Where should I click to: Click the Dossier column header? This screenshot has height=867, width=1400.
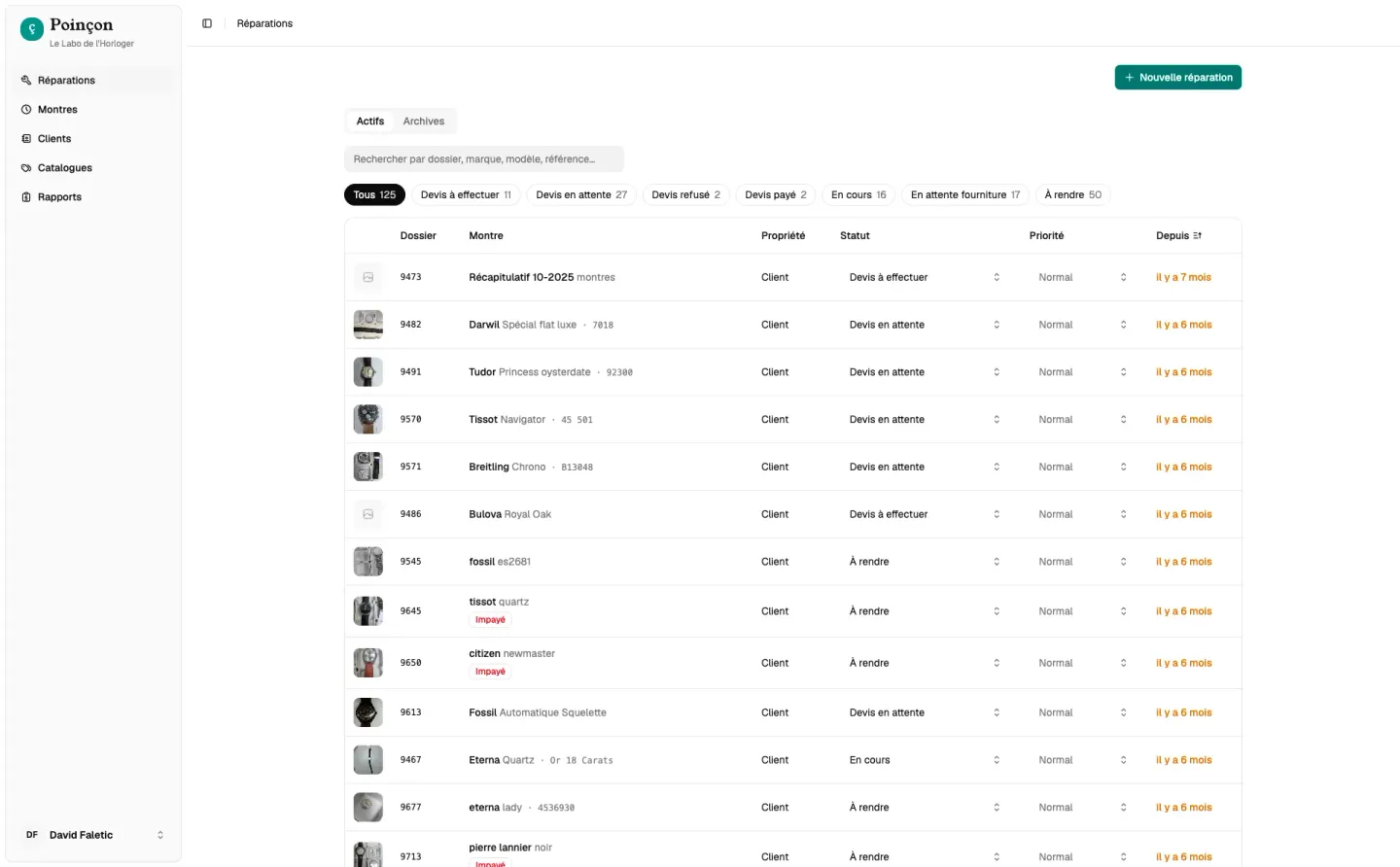point(418,236)
